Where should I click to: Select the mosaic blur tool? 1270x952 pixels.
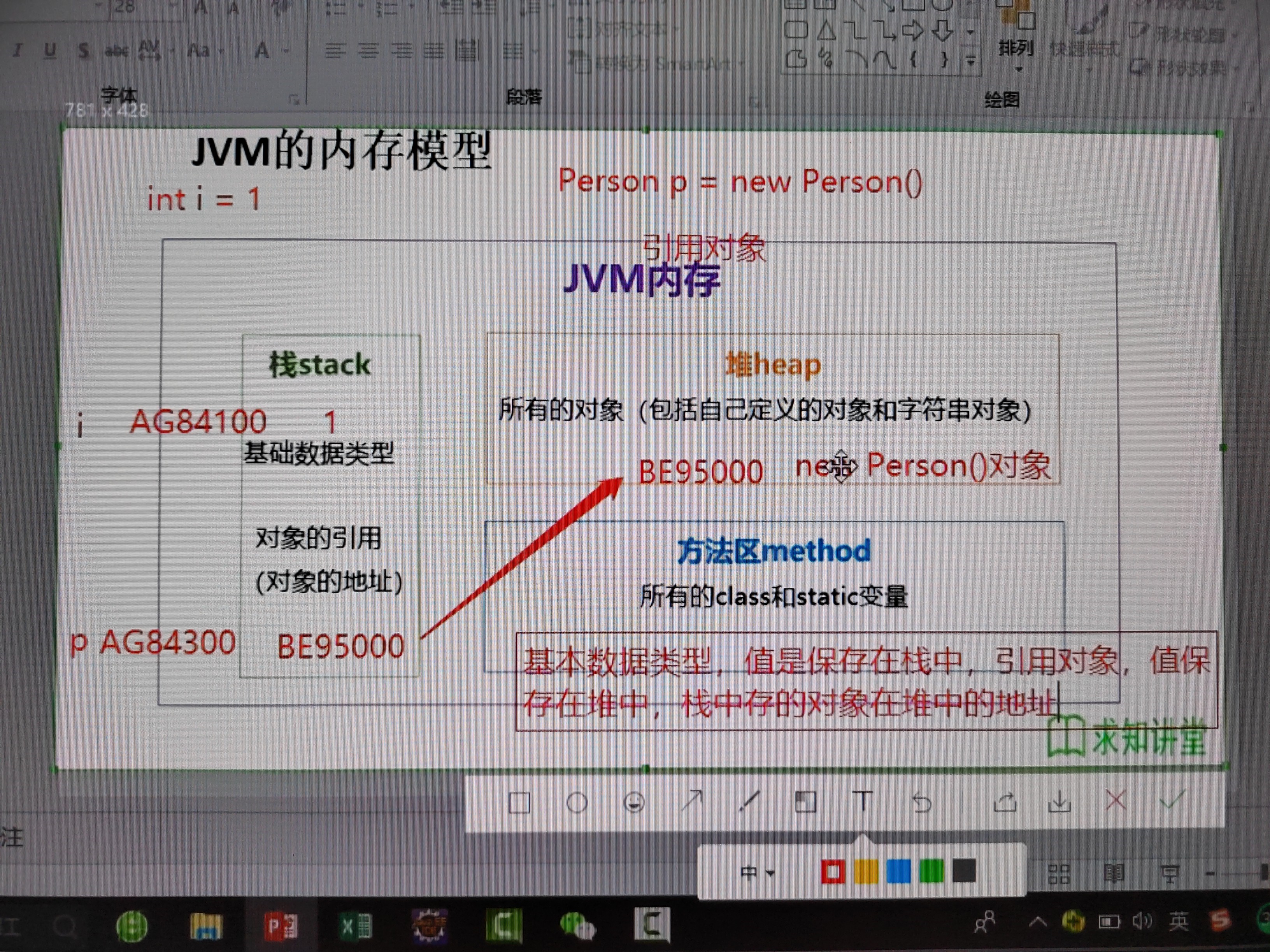pos(805,801)
